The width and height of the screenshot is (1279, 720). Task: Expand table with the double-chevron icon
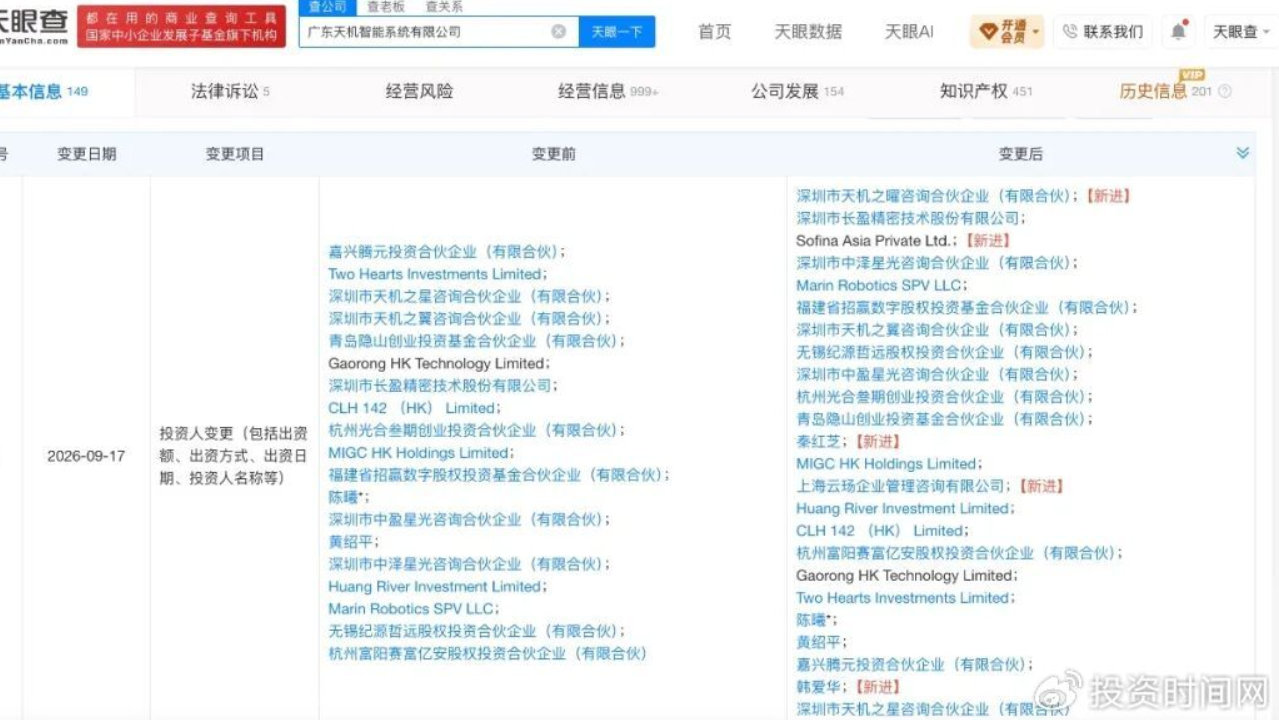pos(1243,153)
